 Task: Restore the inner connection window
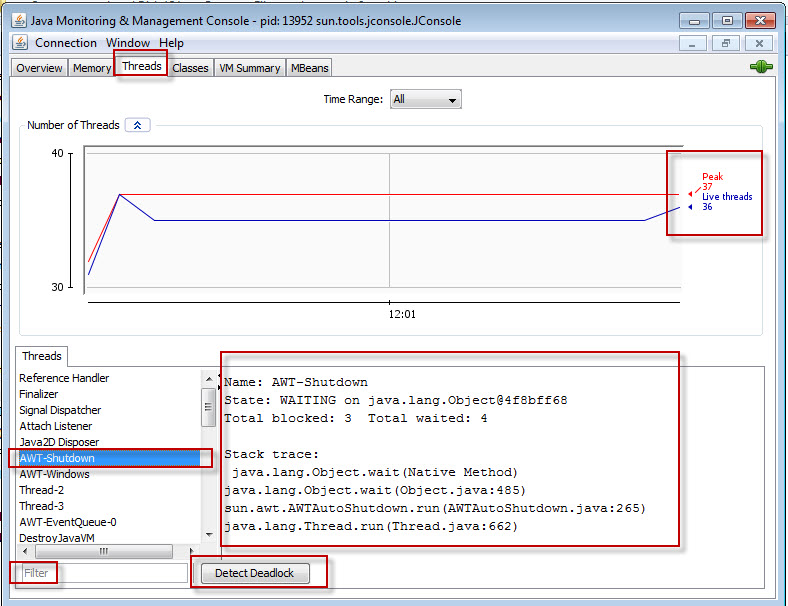point(726,44)
